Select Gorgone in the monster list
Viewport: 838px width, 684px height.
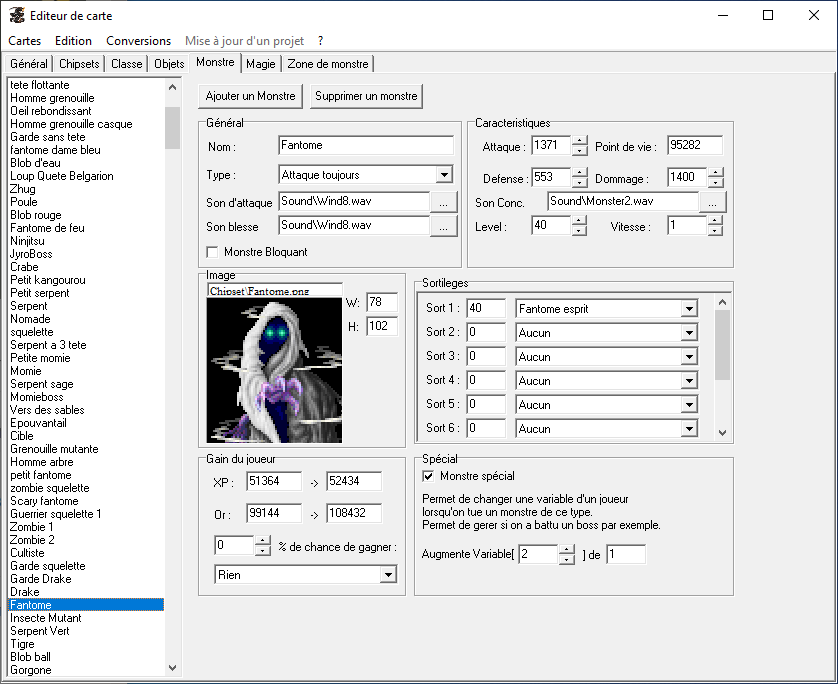click(x=31, y=670)
